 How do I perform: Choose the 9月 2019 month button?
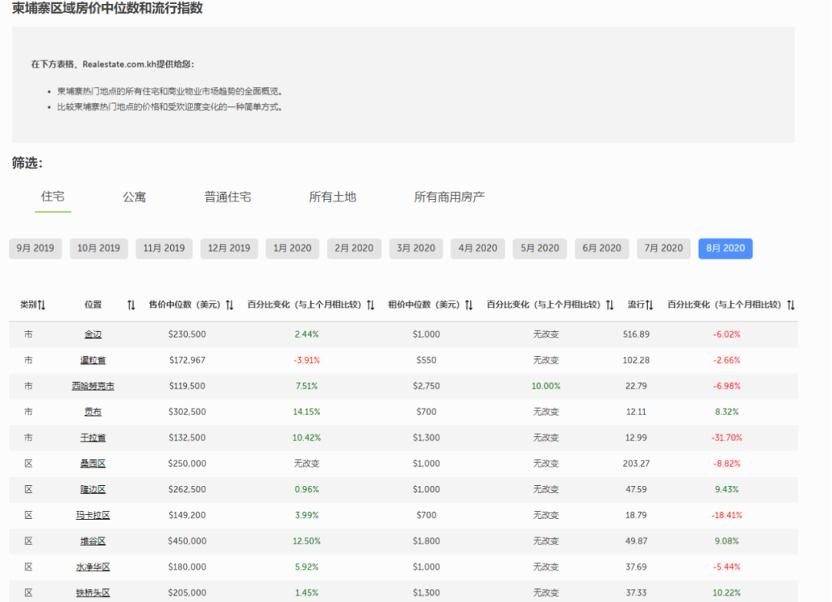tap(36, 248)
